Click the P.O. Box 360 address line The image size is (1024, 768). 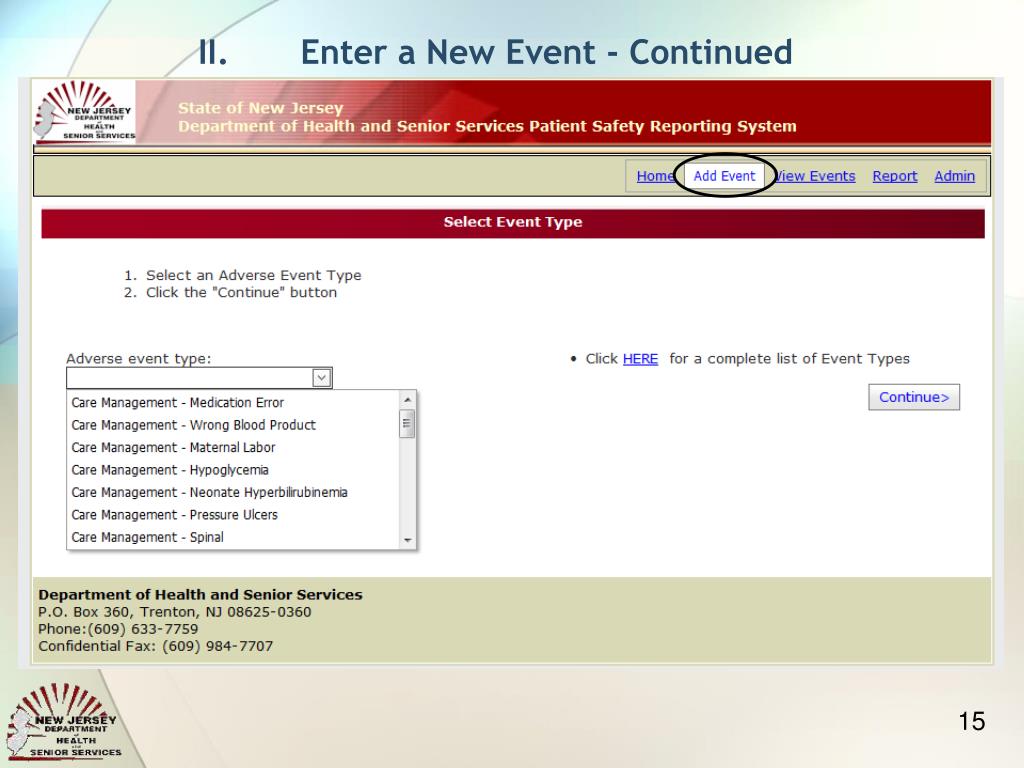coord(174,613)
